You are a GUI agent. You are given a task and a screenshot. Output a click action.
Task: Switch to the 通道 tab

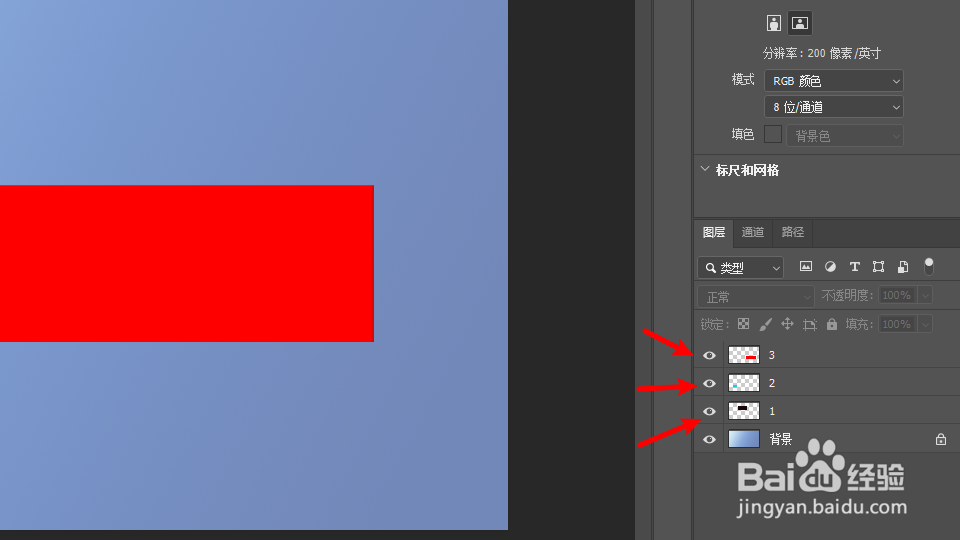[753, 232]
